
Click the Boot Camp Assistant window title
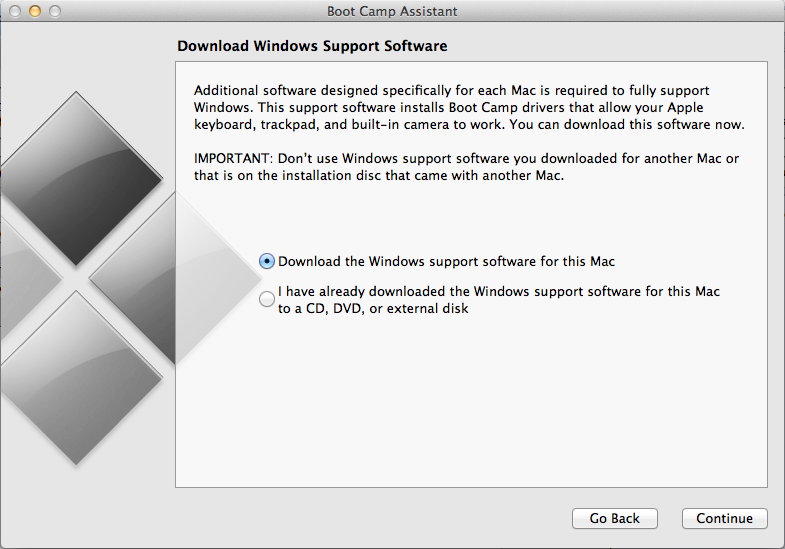coord(392,11)
